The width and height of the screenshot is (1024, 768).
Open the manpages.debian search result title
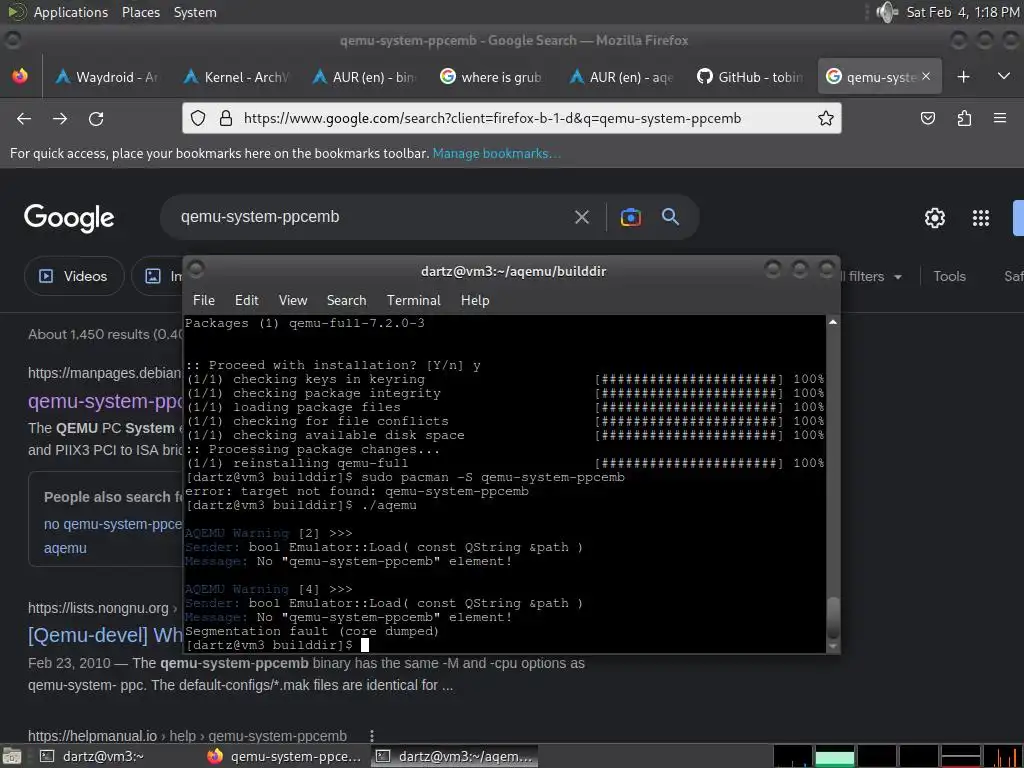[105, 401]
